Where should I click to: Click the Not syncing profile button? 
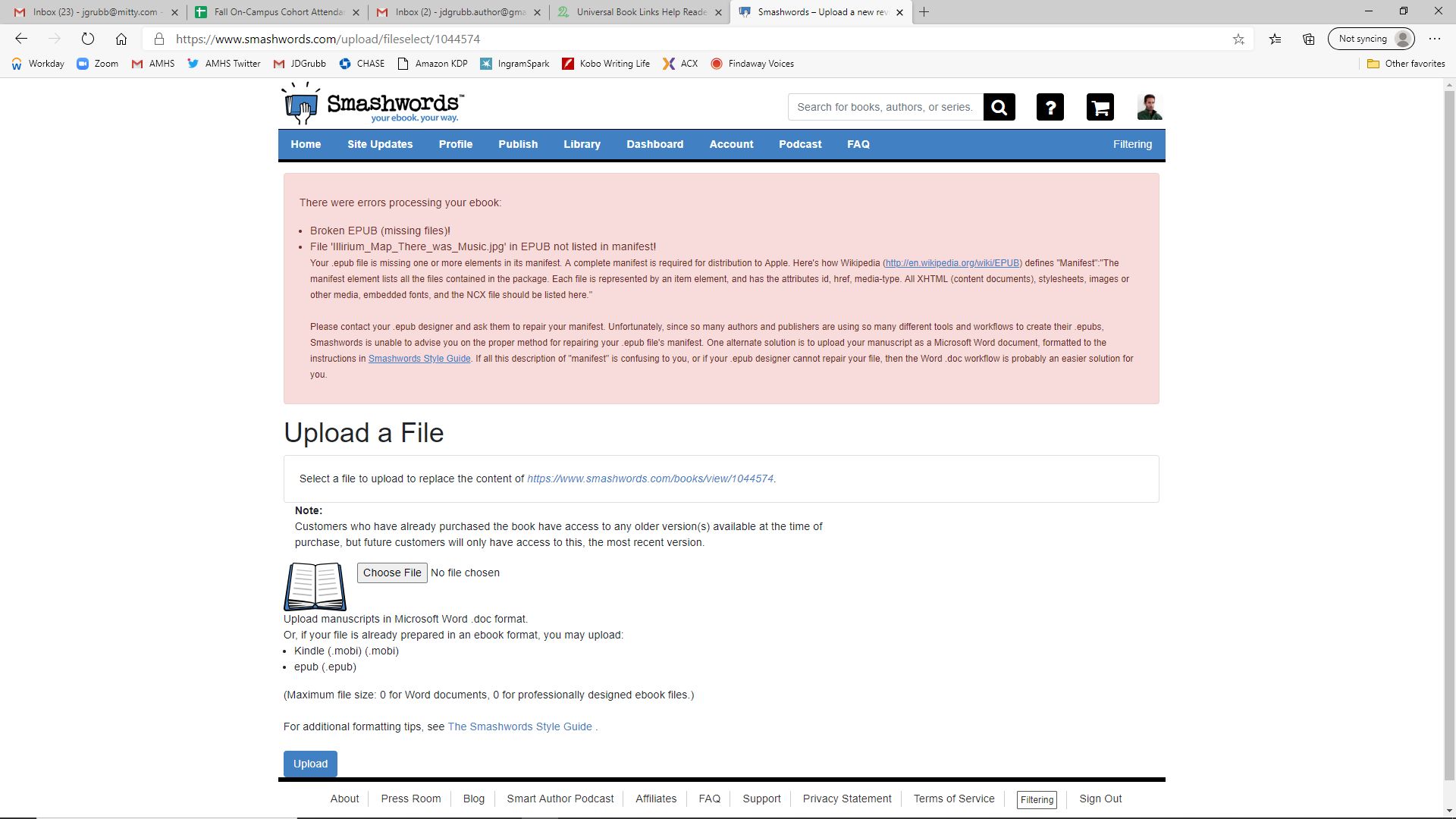point(1371,39)
